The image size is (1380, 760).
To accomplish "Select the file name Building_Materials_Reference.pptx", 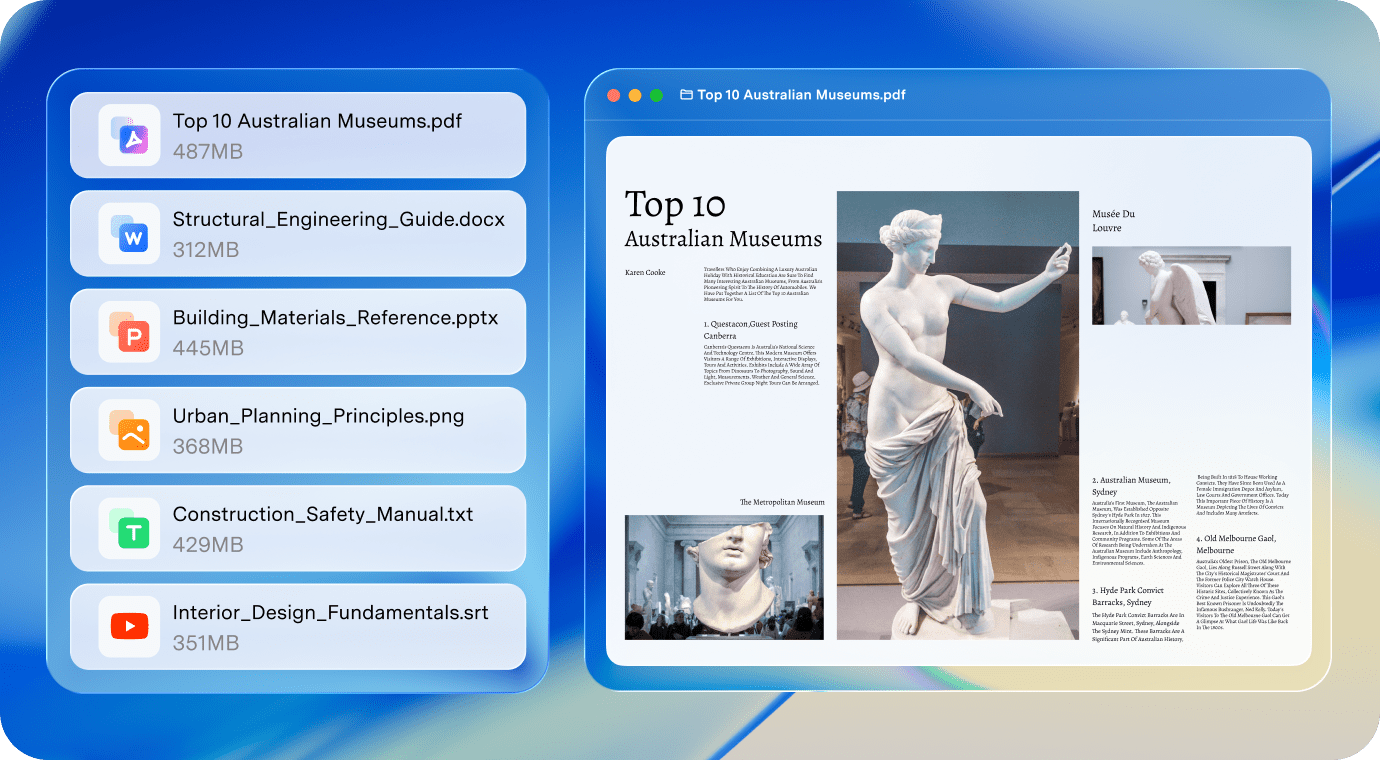I will click(x=335, y=318).
